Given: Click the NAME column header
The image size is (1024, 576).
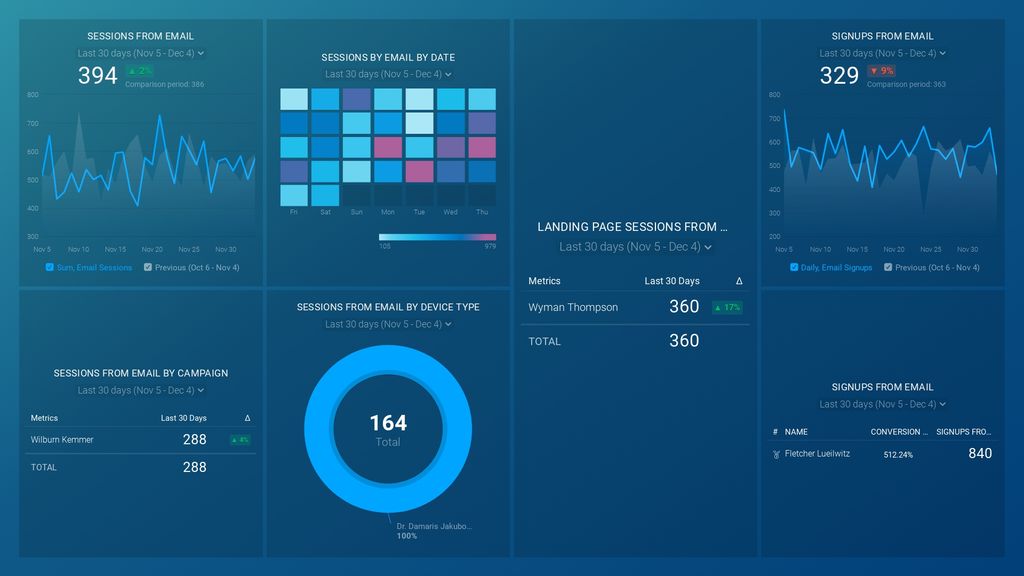Looking at the screenshot, I should coord(796,432).
